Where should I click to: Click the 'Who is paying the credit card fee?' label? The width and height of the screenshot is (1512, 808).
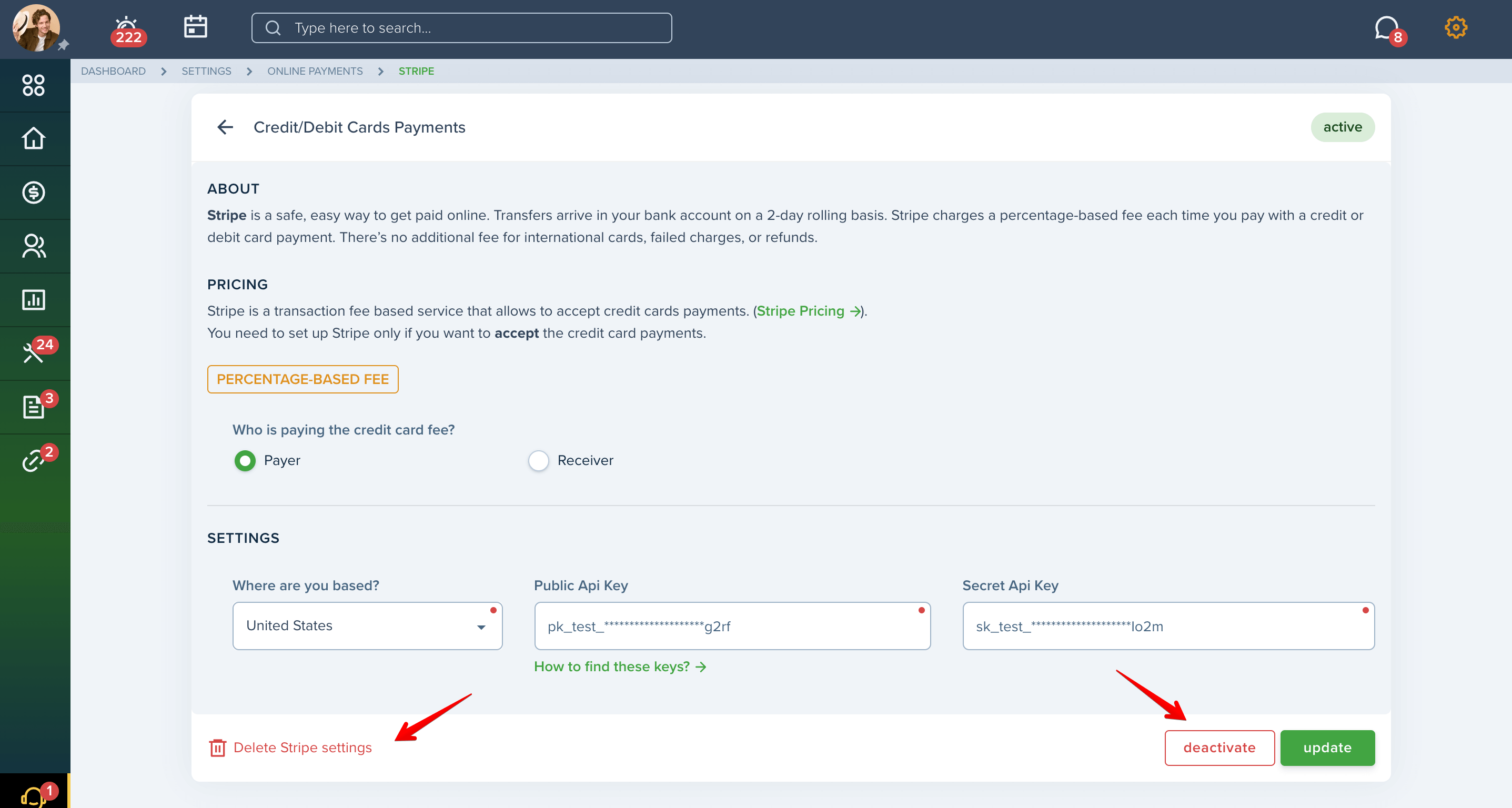click(344, 430)
